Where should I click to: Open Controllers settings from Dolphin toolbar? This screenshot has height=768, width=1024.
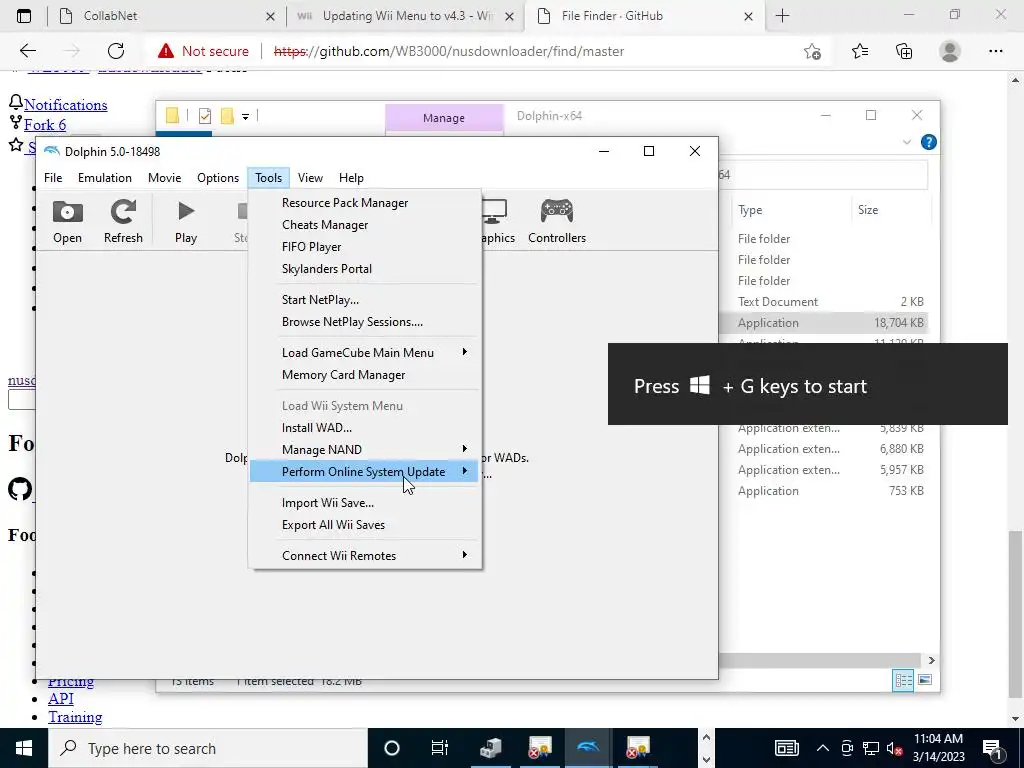click(x=557, y=221)
